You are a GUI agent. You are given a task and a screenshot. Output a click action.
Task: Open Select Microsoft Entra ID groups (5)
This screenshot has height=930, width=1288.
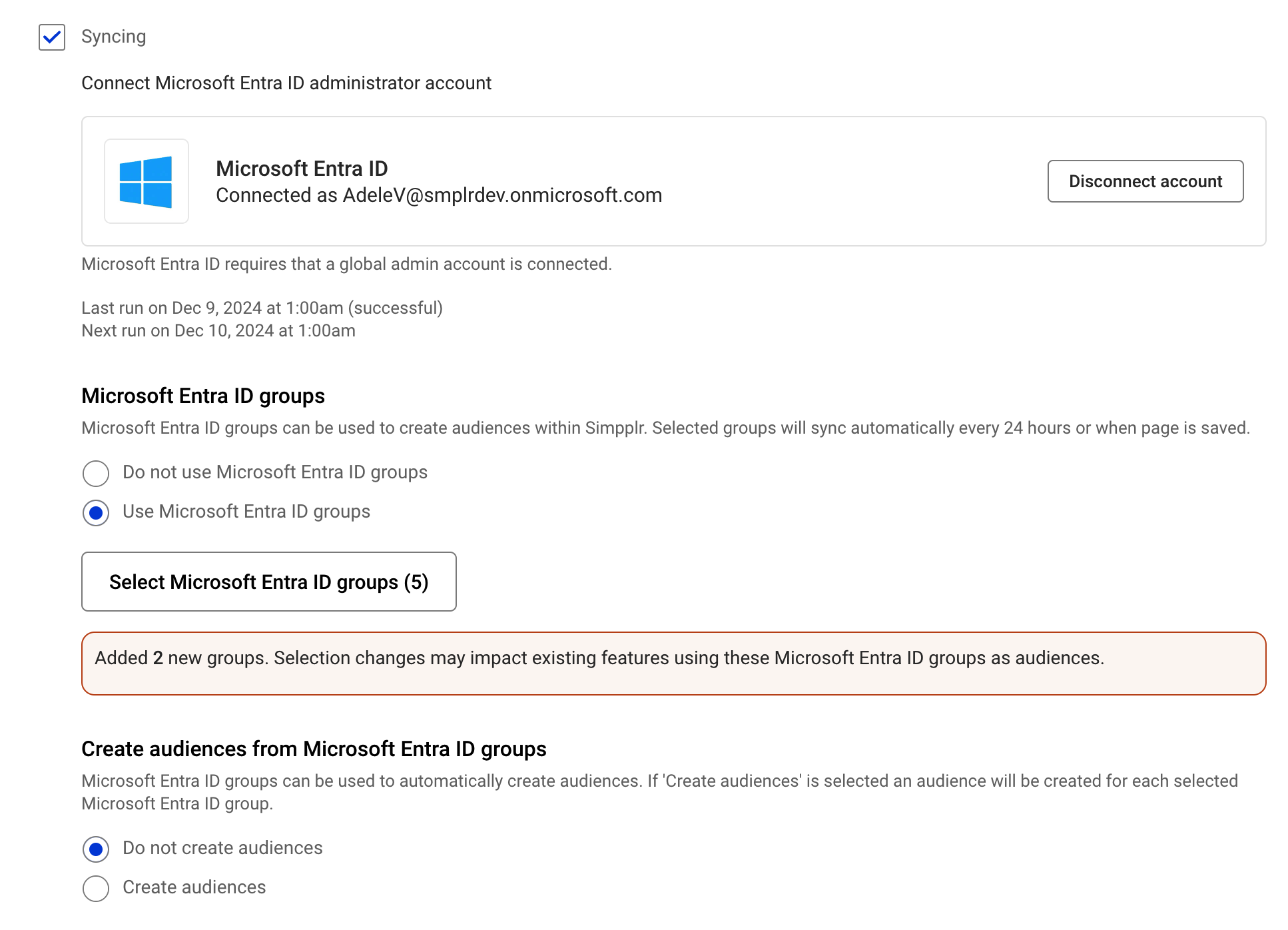[x=268, y=582]
